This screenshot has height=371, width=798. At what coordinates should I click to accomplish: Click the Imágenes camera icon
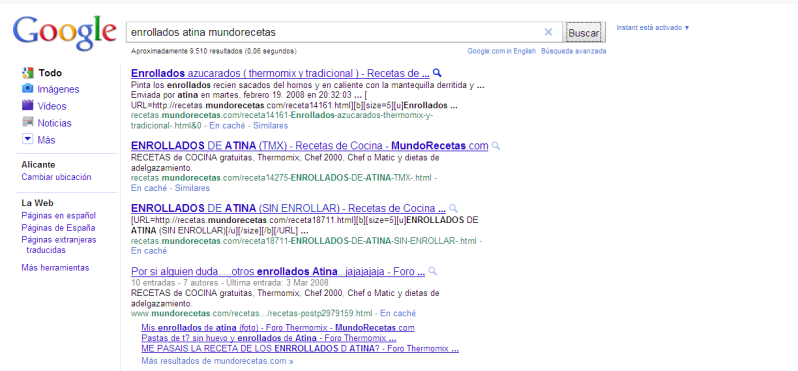click(27, 89)
